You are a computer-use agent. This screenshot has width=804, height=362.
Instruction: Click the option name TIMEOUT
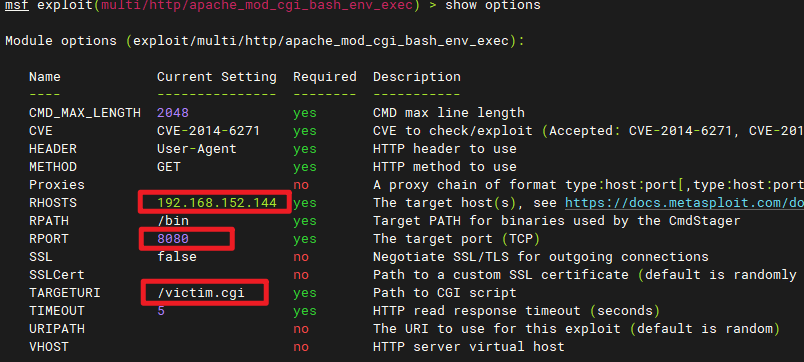pos(57,311)
